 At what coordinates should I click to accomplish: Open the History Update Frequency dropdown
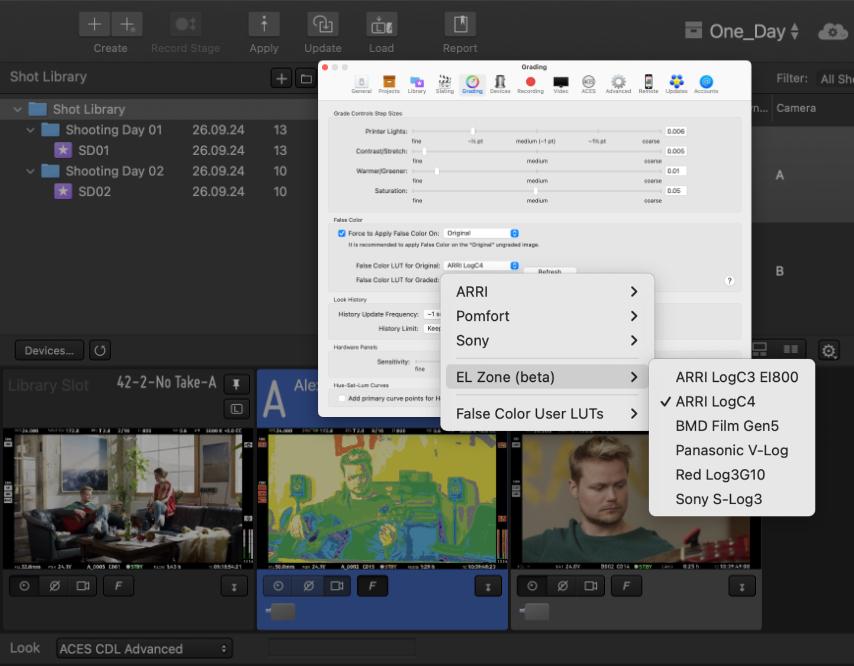point(433,314)
